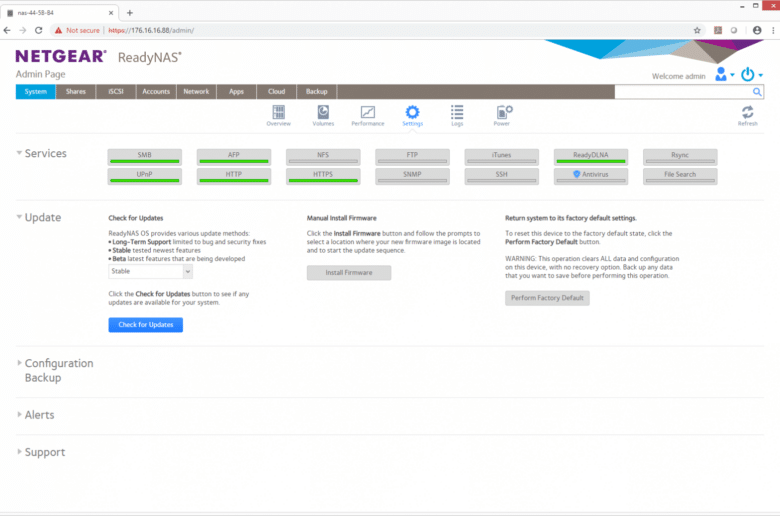
Task: Switch to the Accounts tab
Action: [156, 92]
